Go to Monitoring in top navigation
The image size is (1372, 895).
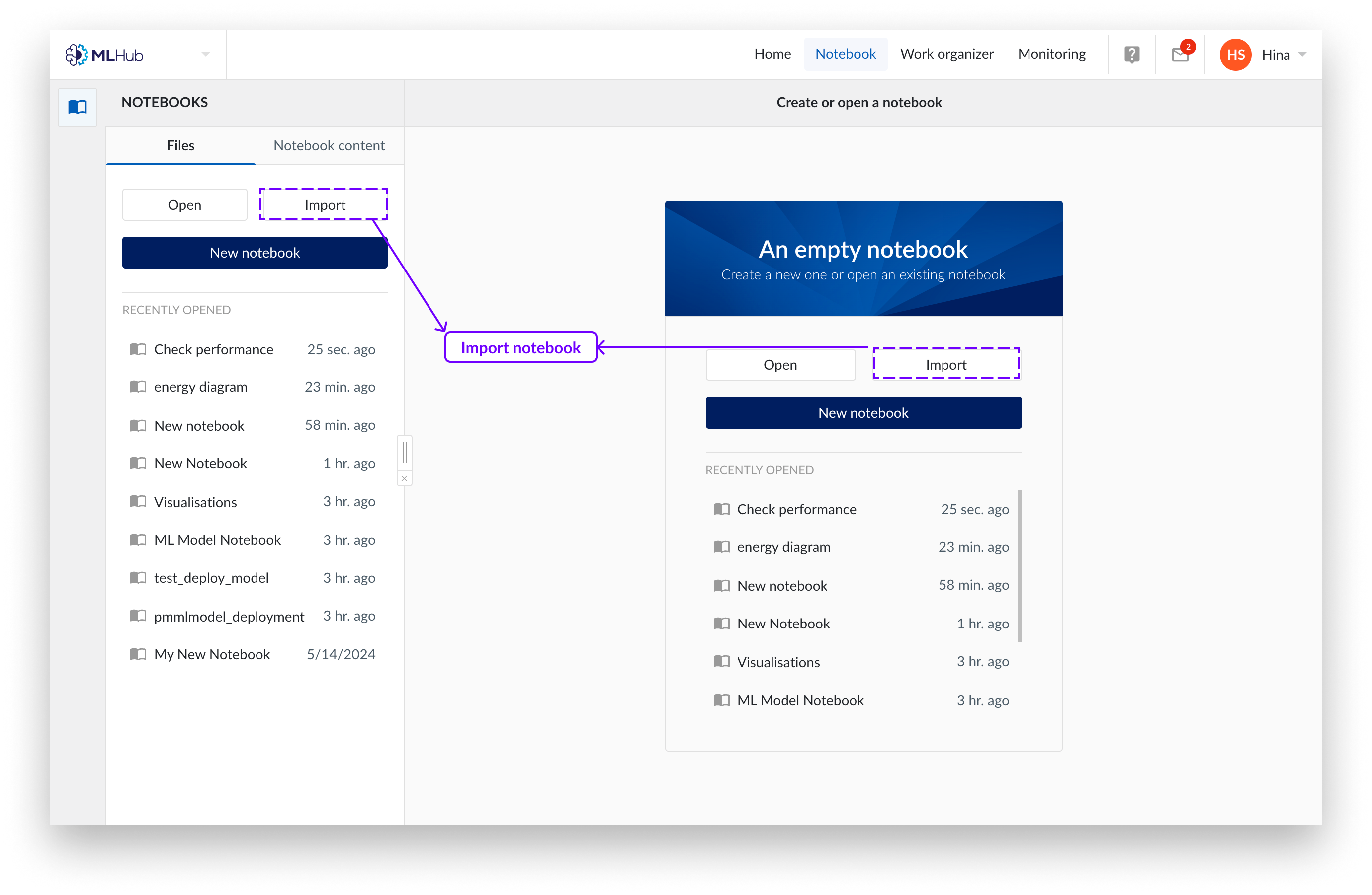click(x=1051, y=54)
